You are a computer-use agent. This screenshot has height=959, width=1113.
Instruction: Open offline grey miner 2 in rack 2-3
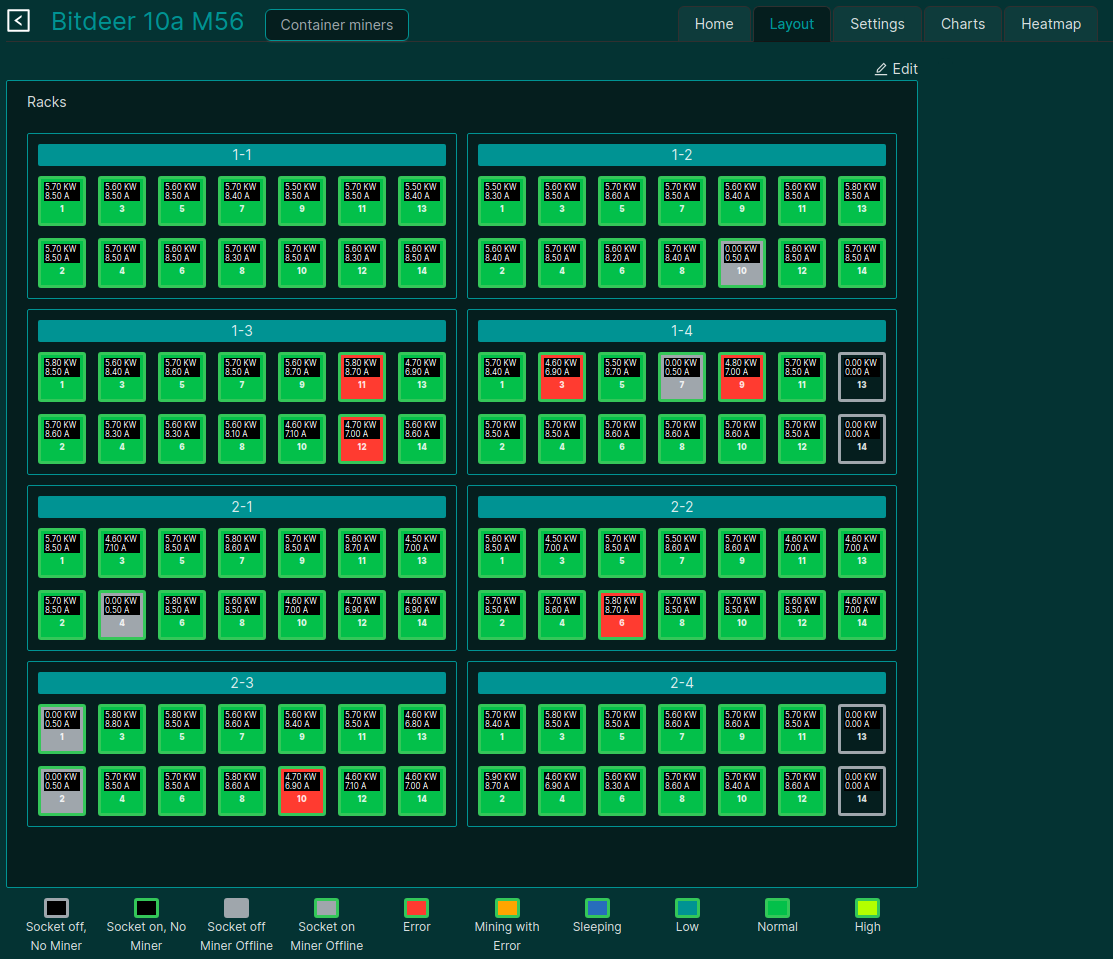point(62,791)
